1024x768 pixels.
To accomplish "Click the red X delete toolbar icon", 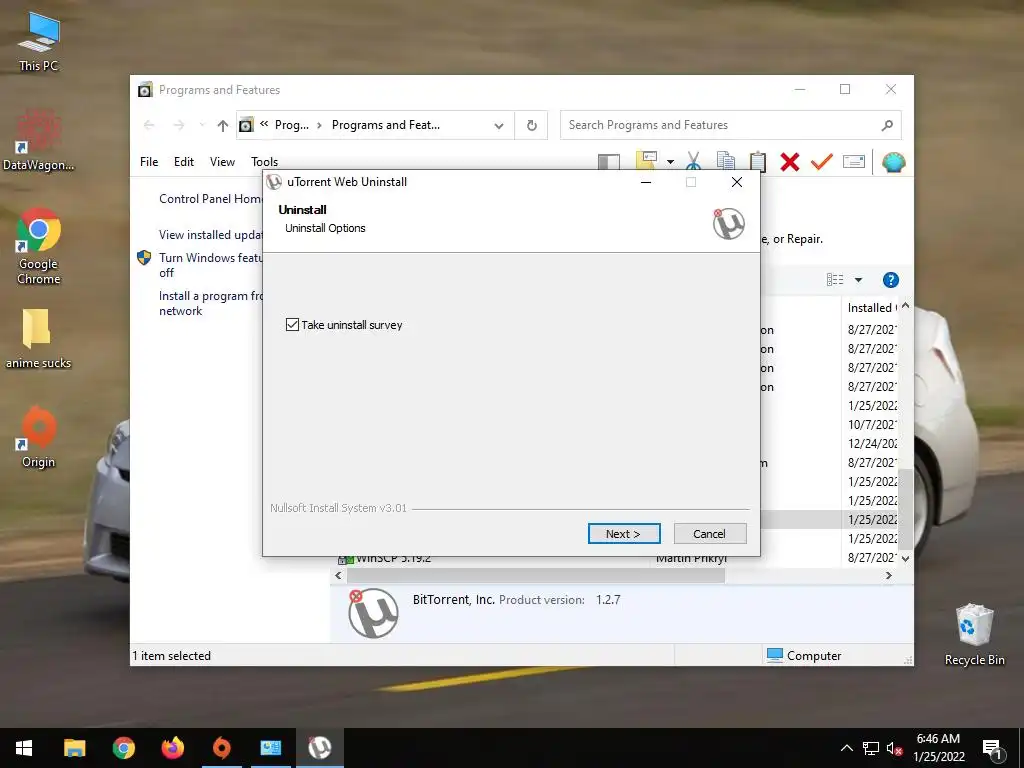I will 790,161.
